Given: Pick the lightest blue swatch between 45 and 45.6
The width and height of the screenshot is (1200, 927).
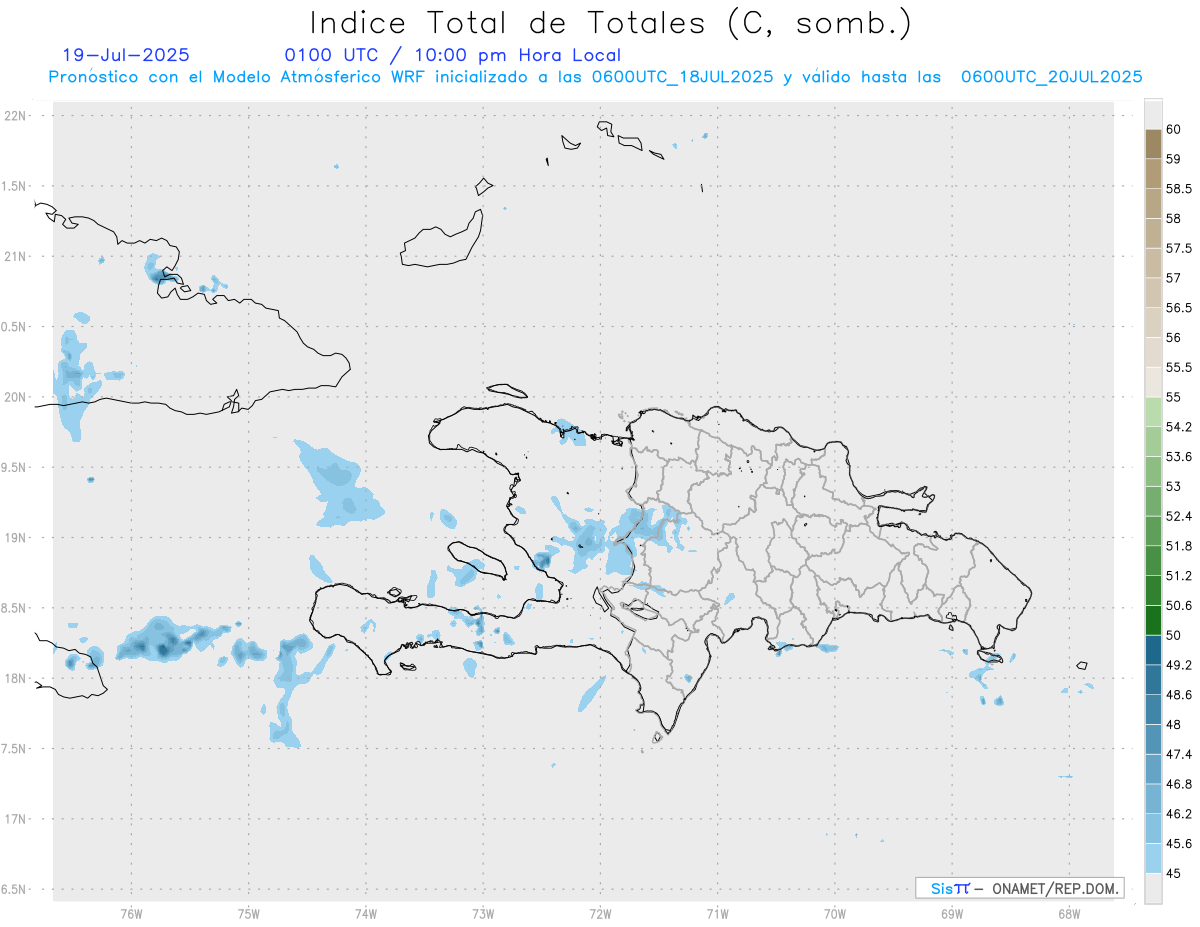Looking at the screenshot, I should coord(1153,859).
